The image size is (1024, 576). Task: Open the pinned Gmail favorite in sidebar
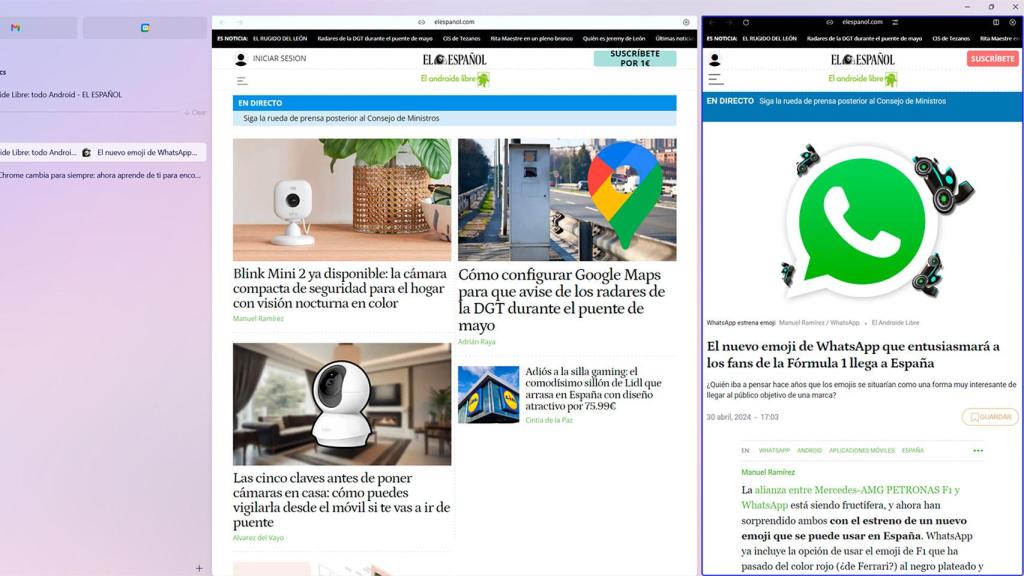[x=16, y=27]
